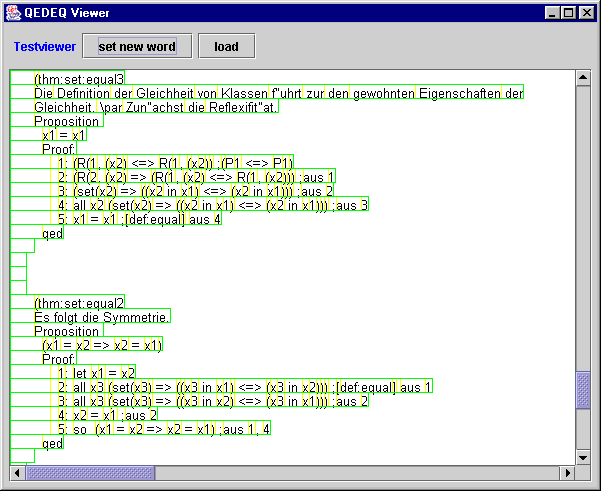601x491 pixels.
Task: Click the "(thm:set:equal3" text line
Action: tap(79, 78)
